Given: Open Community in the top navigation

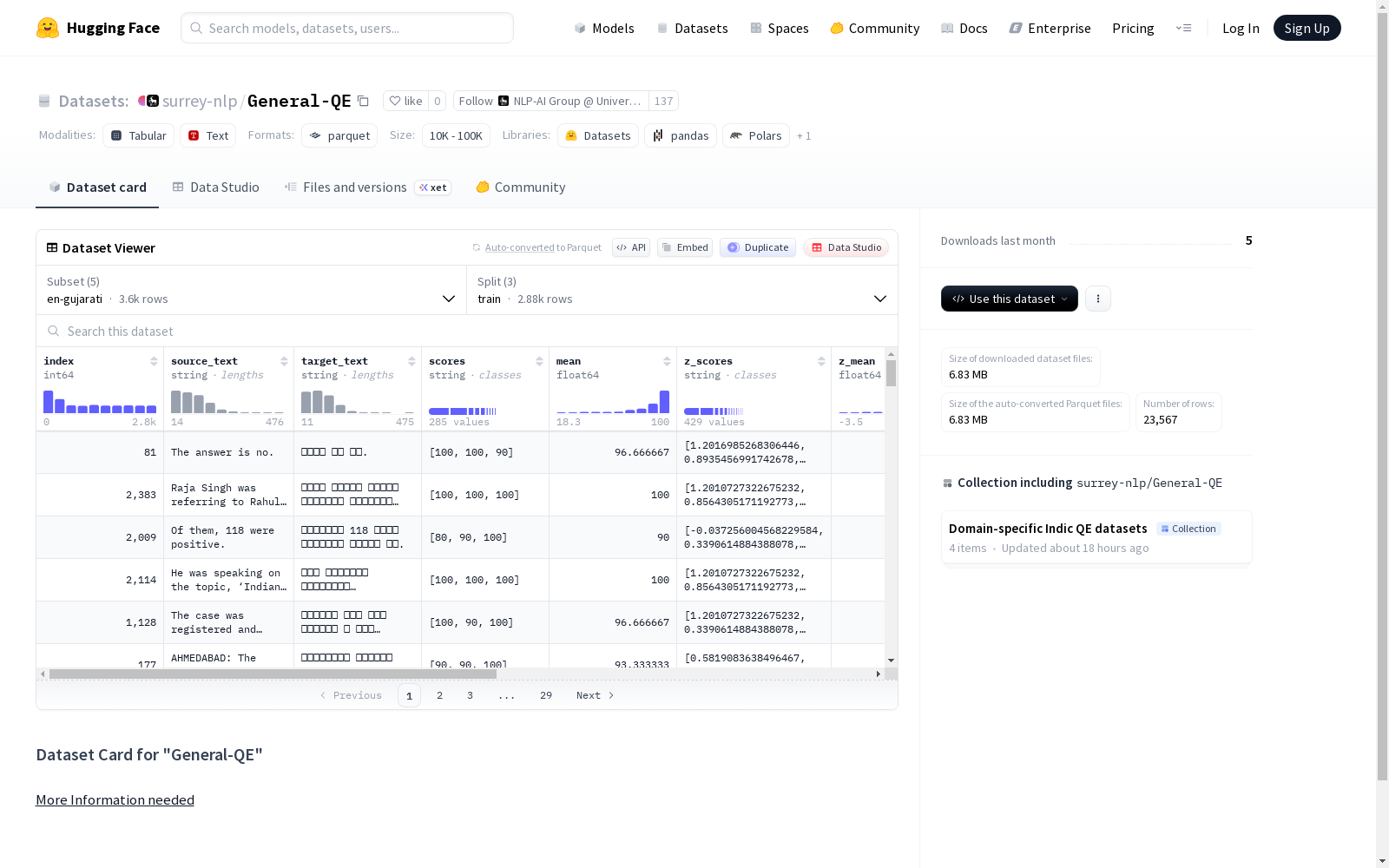Looking at the screenshot, I should [x=875, y=28].
